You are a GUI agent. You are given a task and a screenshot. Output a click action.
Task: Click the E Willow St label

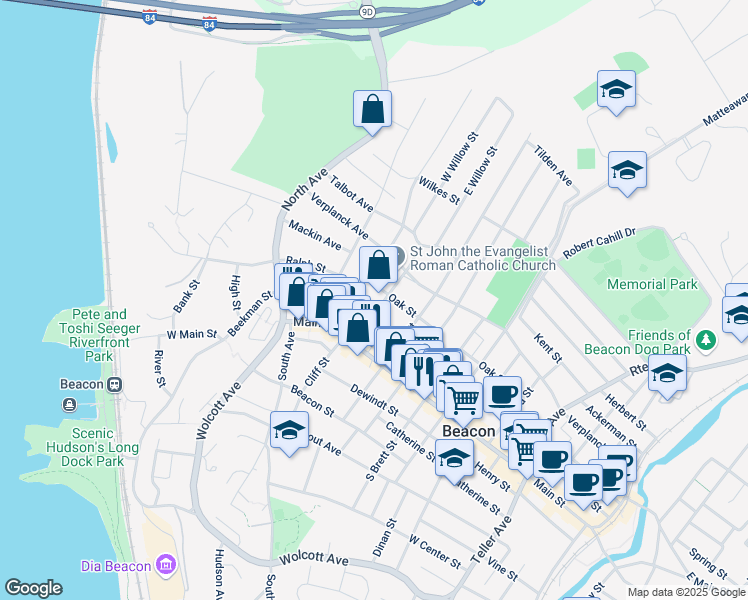click(481, 171)
